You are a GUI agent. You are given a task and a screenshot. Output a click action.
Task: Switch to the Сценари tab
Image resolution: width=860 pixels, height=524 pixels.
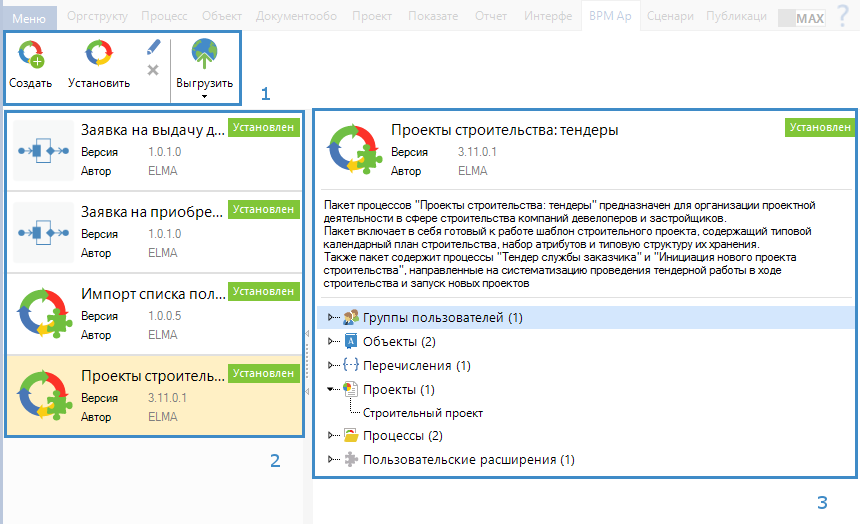point(669,17)
